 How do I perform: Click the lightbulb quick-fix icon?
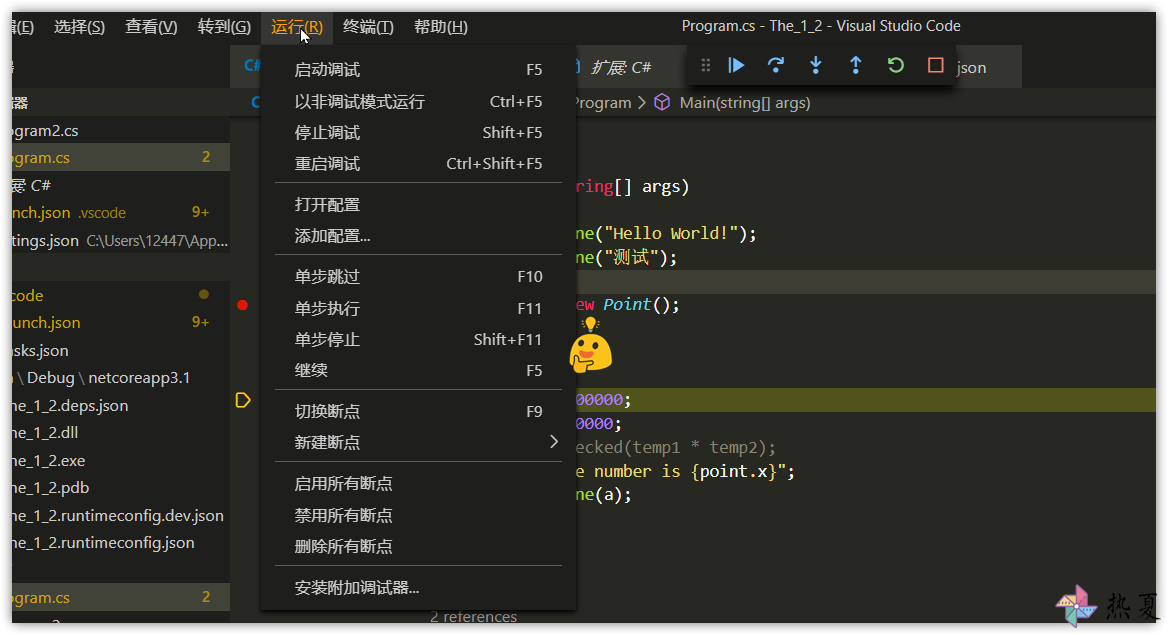[x=591, y=324]
